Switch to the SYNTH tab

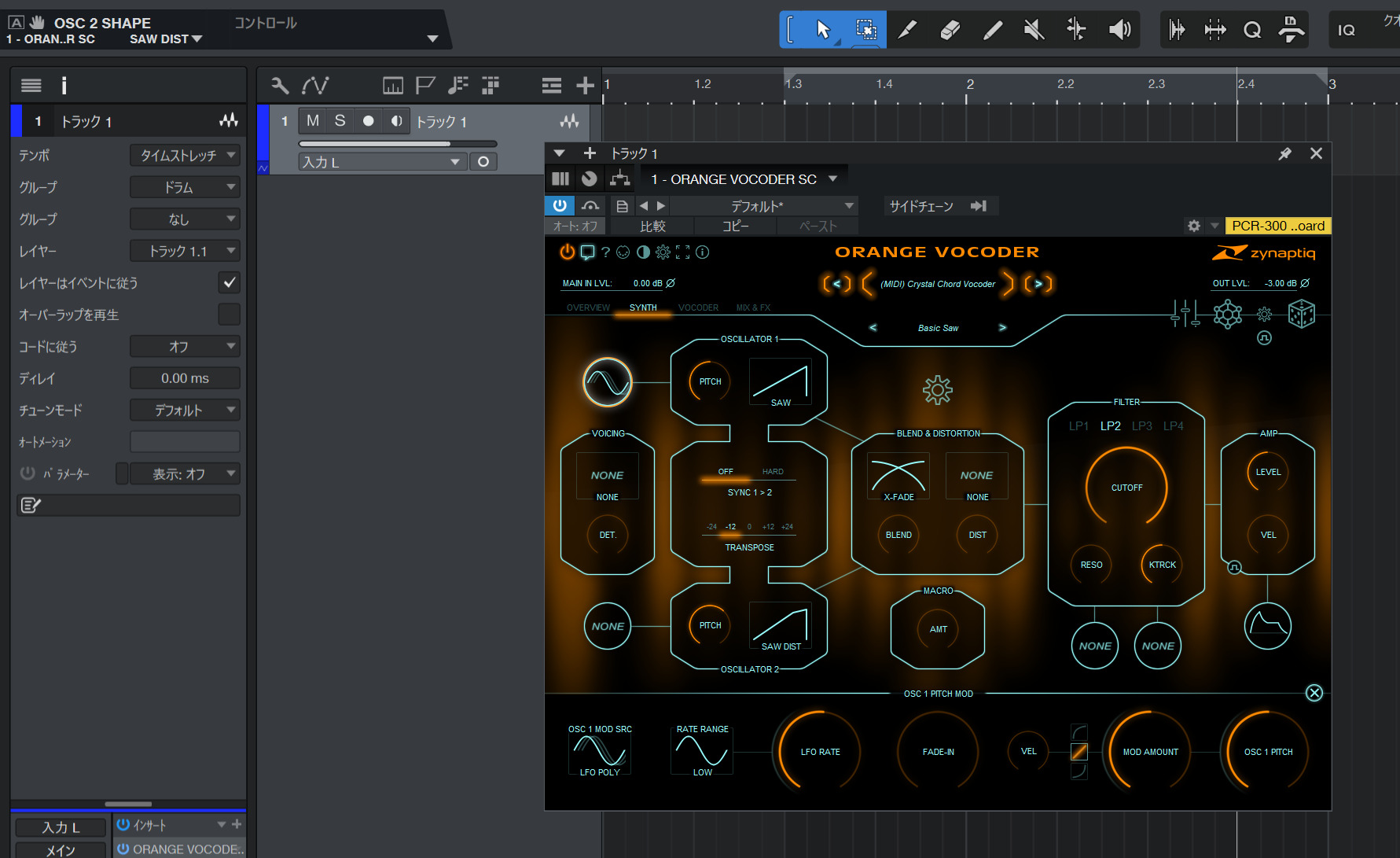(643, 307)
